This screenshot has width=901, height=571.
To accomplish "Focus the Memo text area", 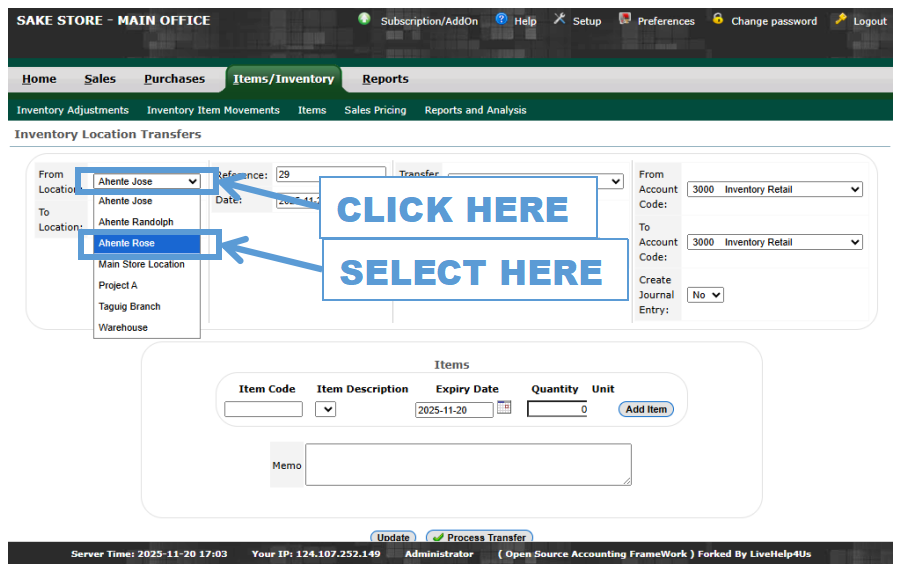I will point(468,464).
